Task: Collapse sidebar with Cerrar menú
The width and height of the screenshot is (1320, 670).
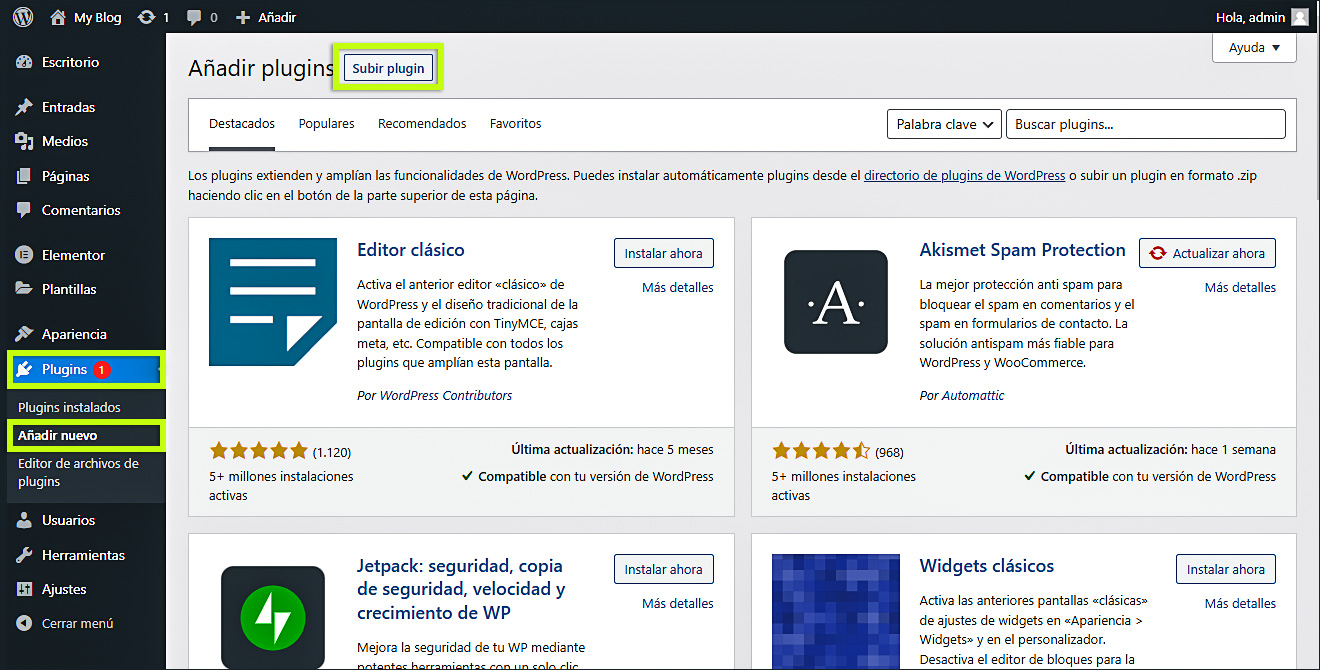Action: pos(77,623)
